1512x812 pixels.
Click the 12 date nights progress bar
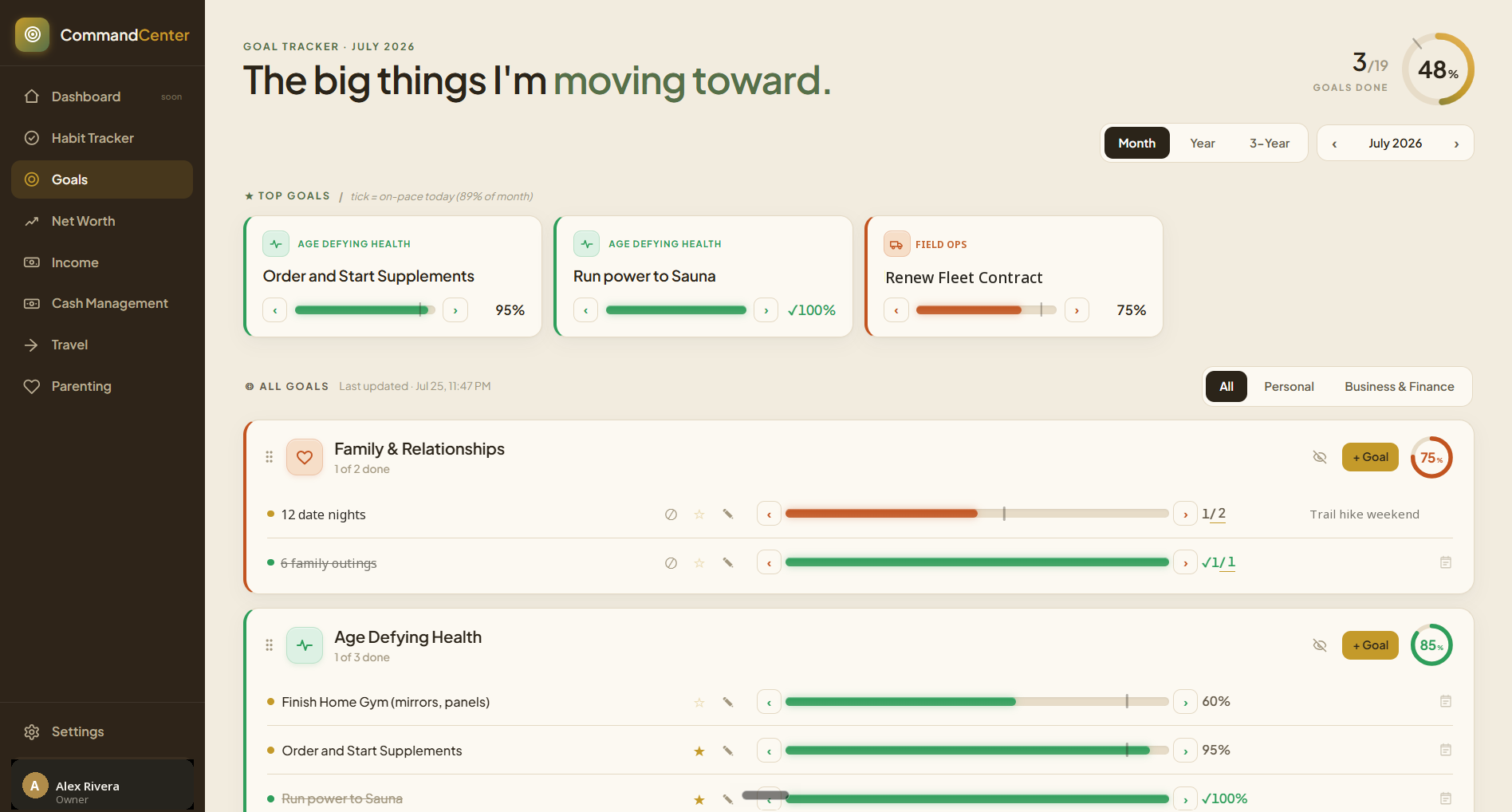977,514
